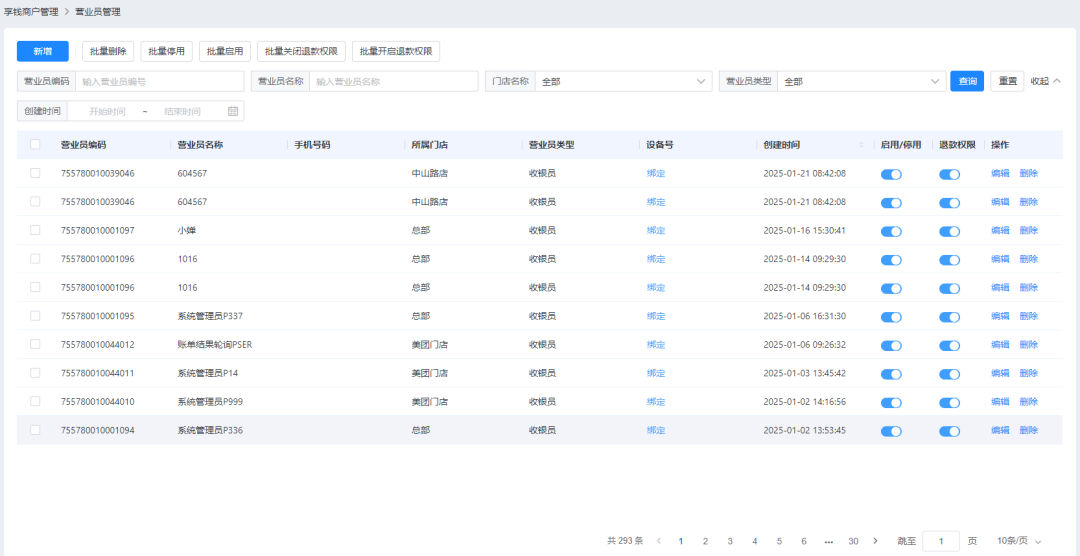Turn off 退款权限 for 系统管理员P337
The height and width of the screenshot is (556, 1080).
point(950,317)
